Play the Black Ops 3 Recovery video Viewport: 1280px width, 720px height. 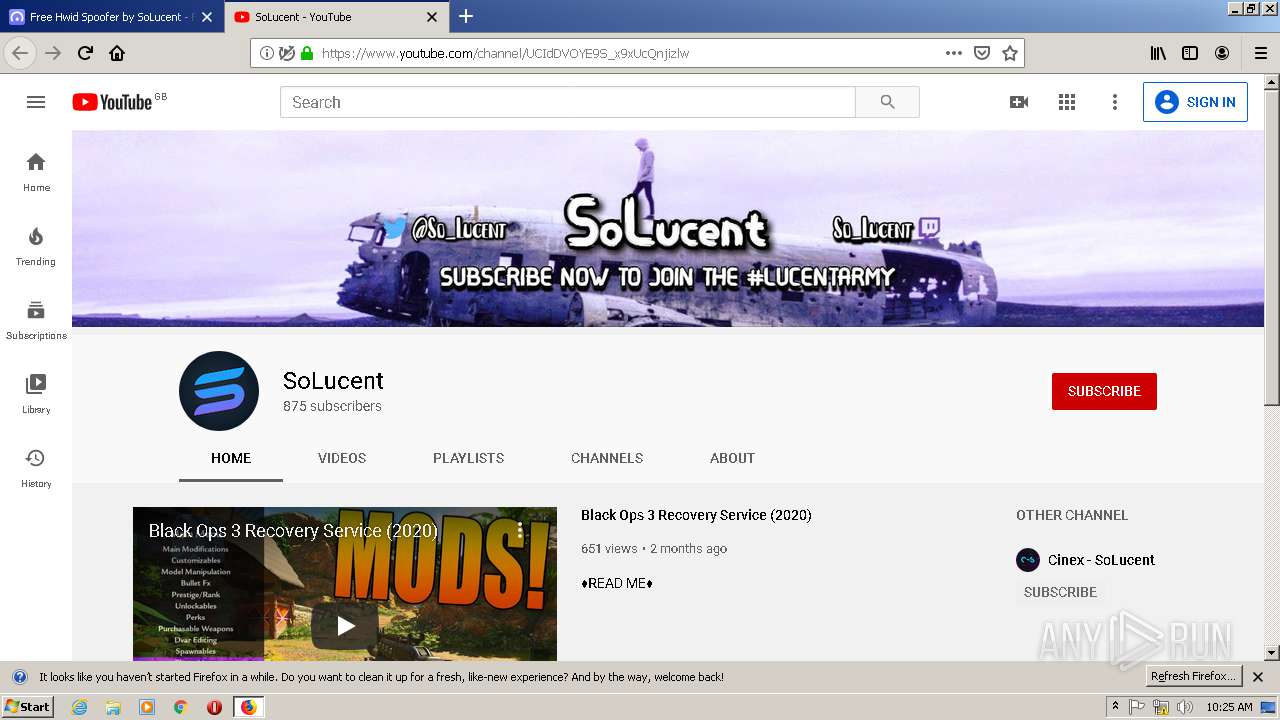point(345,626)
